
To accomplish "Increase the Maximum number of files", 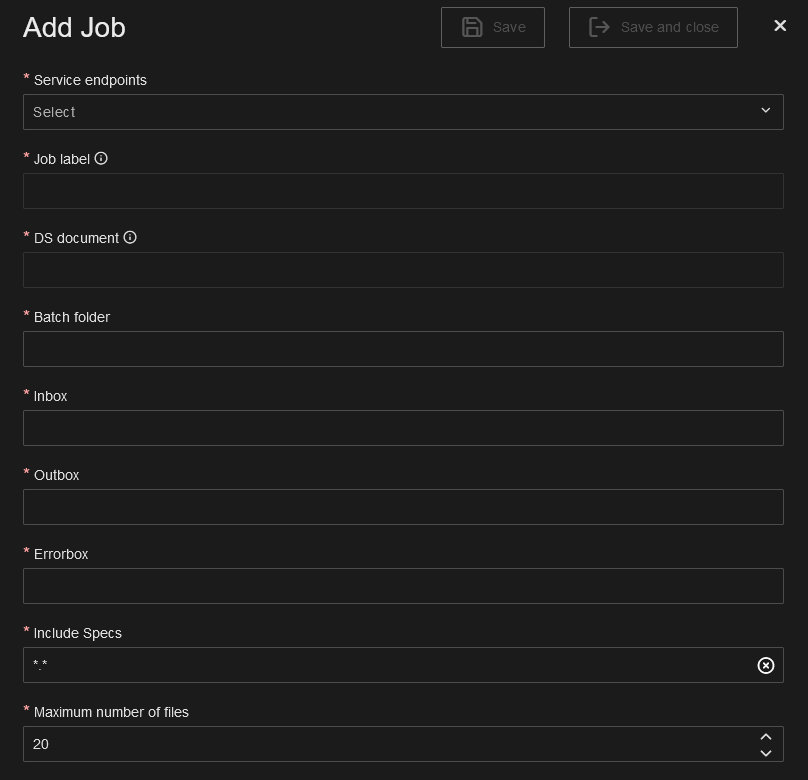I will (x=765, y=737).
